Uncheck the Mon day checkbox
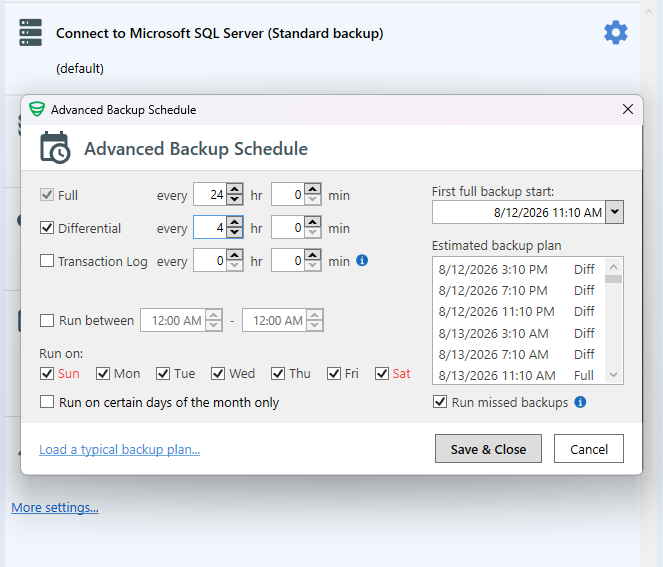This screenshot has height=567, width=663. click(103, 374)
